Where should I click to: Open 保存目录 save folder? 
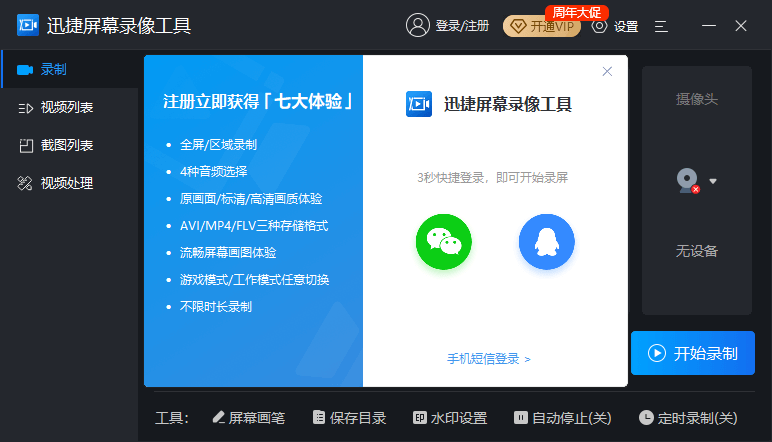[x=349, y=418]
